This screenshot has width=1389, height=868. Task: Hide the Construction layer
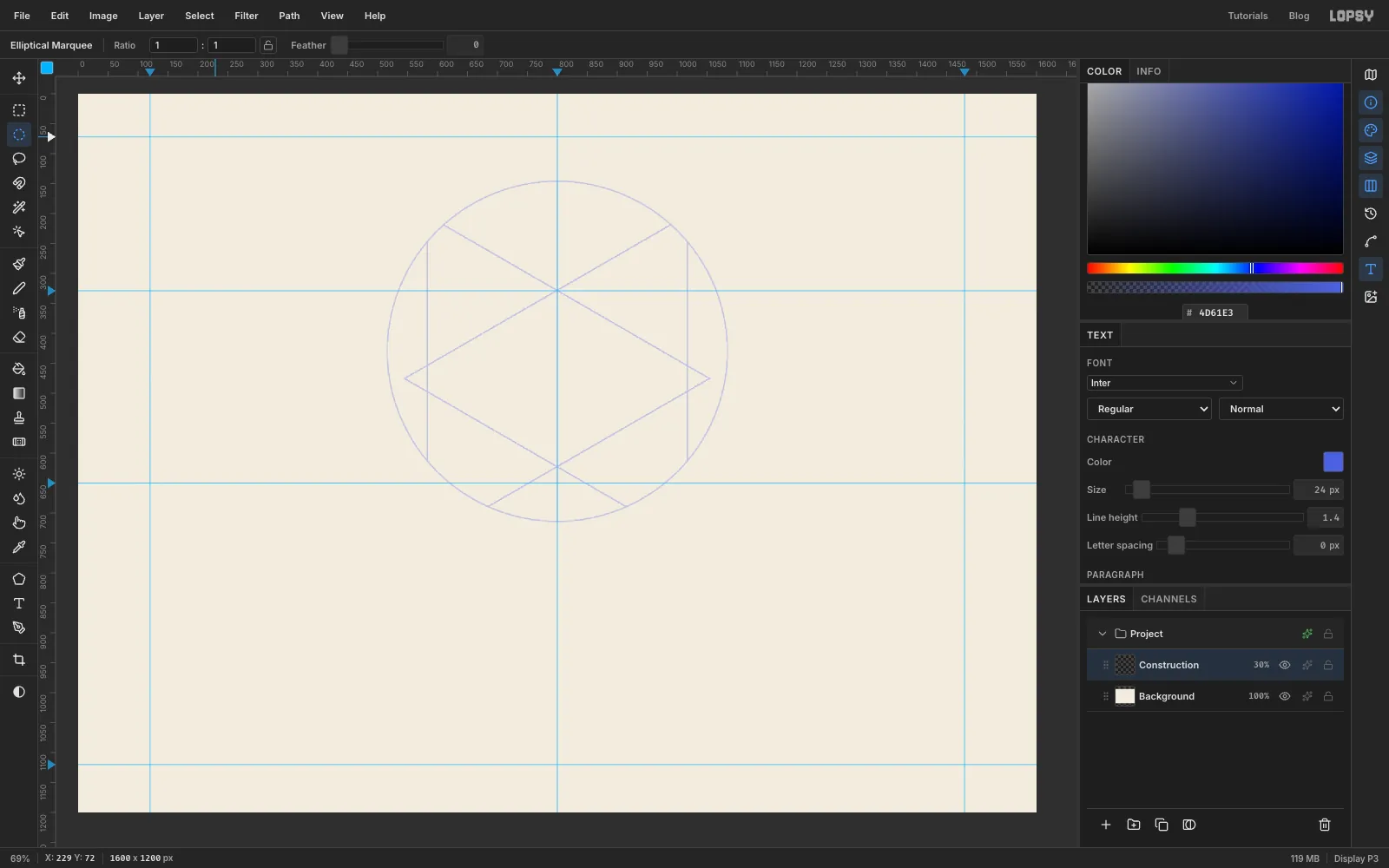coord(1285,665)
